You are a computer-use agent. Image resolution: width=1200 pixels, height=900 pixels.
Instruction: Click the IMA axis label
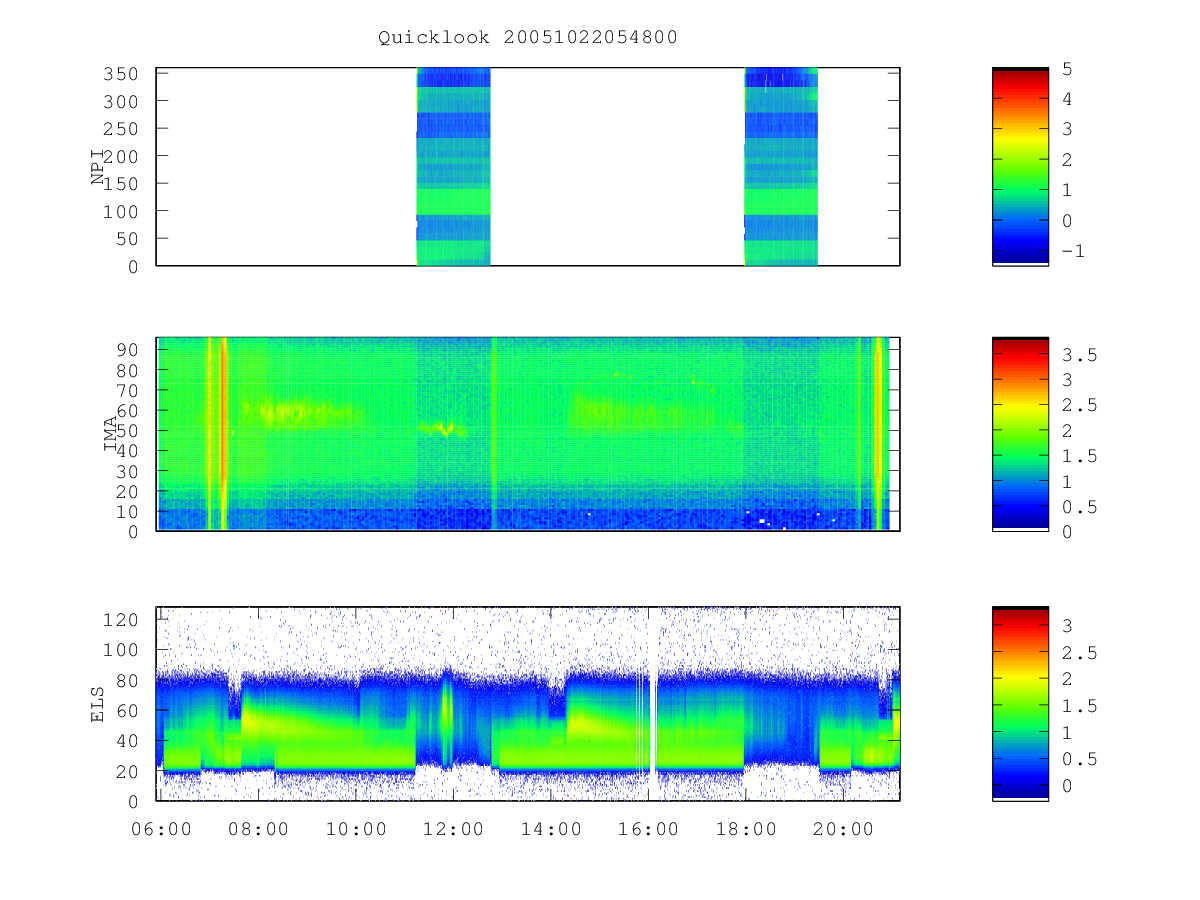[x=111, y=434]
